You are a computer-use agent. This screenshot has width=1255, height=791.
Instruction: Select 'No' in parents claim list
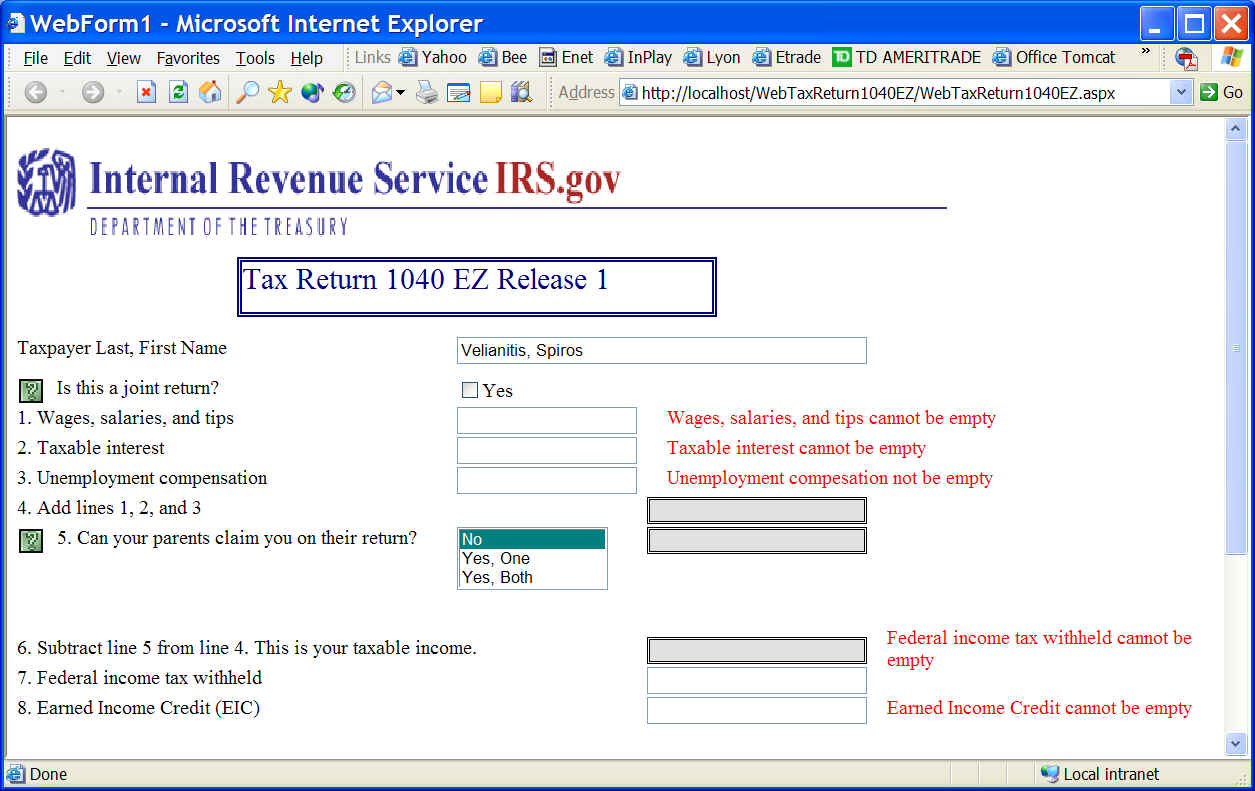coord(532,540)
